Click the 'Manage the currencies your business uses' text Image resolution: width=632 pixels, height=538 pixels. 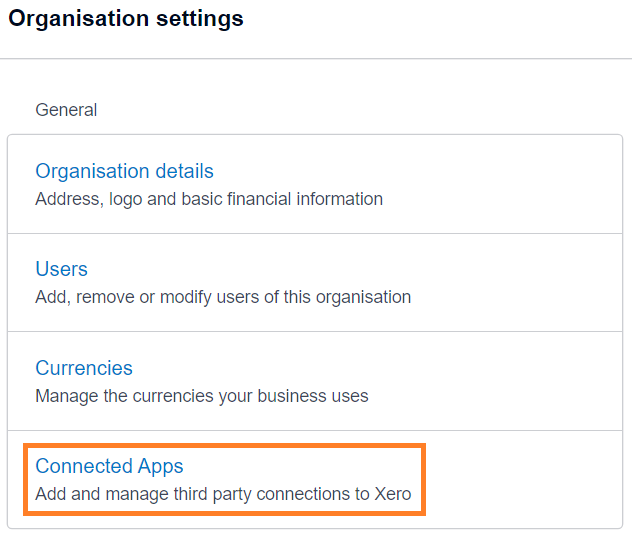point(202,396)
